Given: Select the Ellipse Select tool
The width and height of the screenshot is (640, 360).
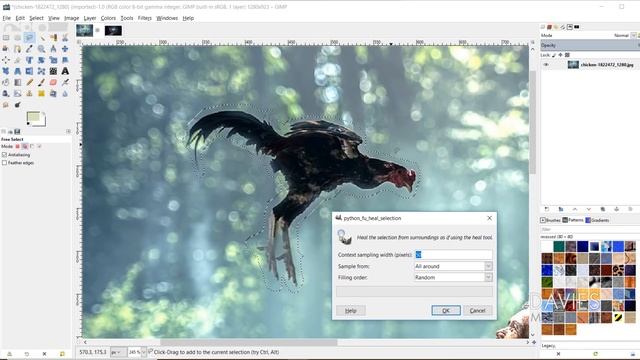Looking at the screenshot, I should (x=18, y=38).
